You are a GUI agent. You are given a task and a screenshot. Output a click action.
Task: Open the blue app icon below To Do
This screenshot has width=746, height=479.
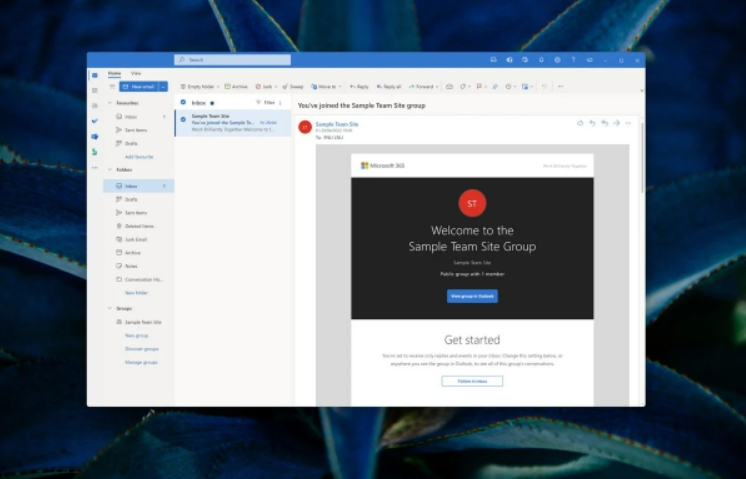click(95, 137)
